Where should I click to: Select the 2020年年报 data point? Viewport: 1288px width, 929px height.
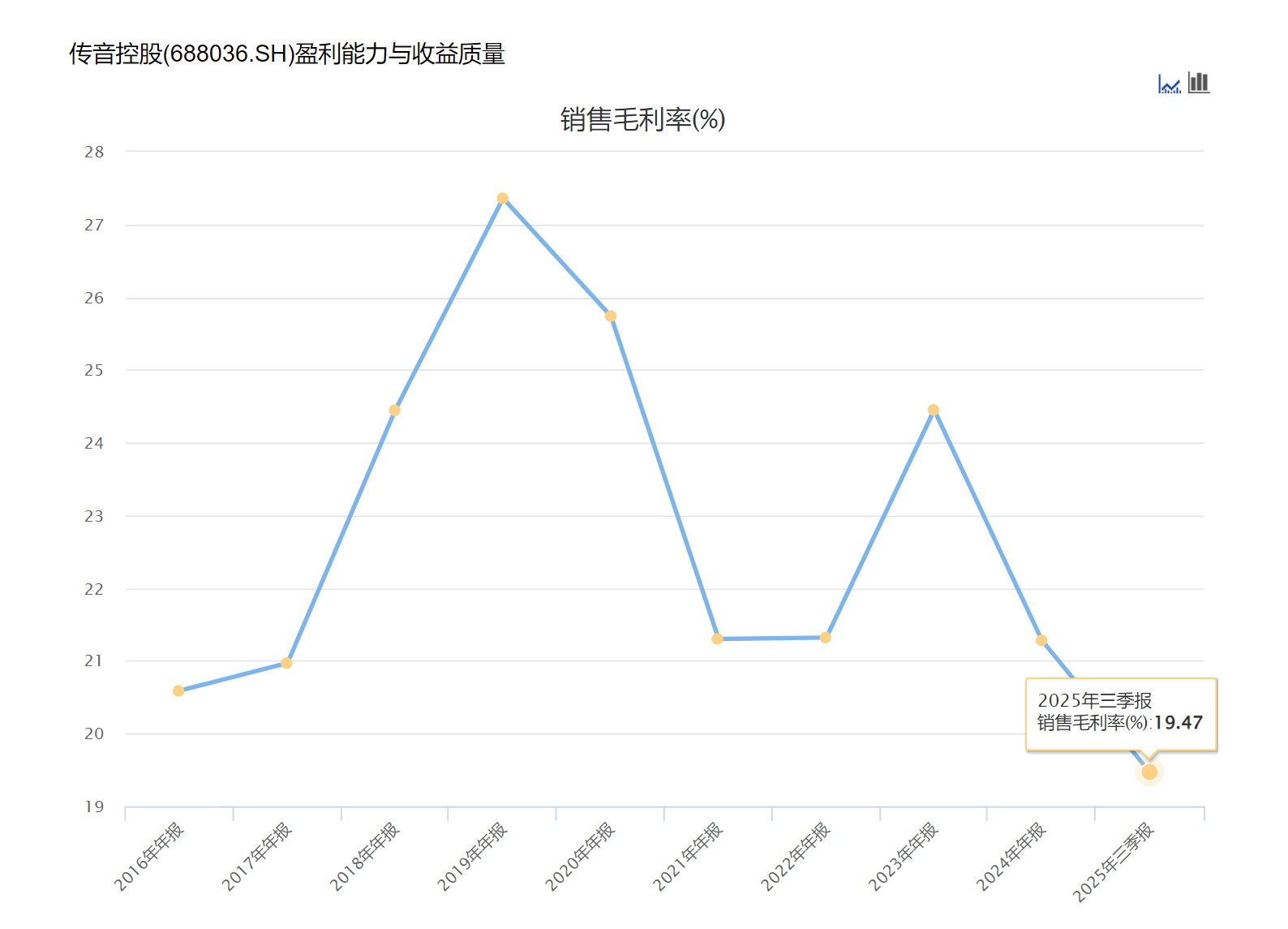[611, 316]
